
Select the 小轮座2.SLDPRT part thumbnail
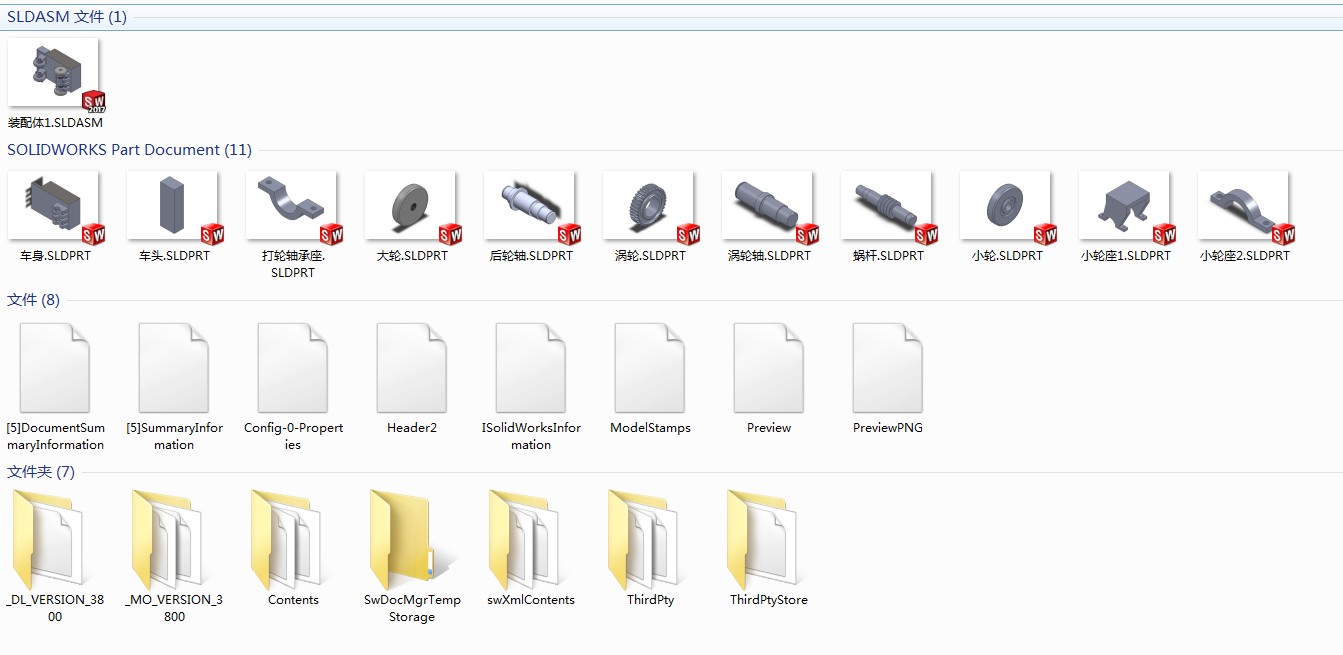[1245, 207]
